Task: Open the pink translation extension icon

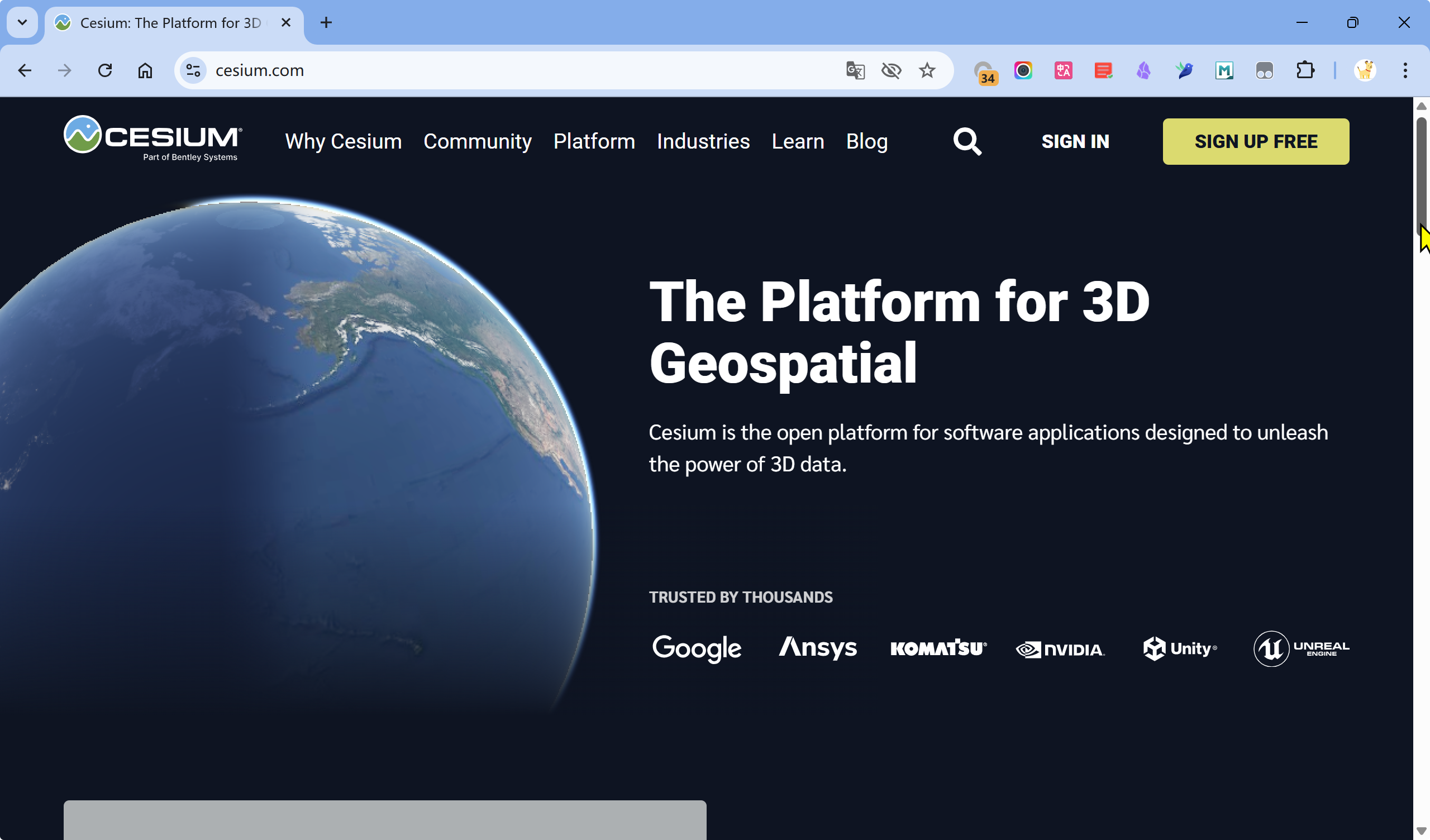Action: (1063, 70)
